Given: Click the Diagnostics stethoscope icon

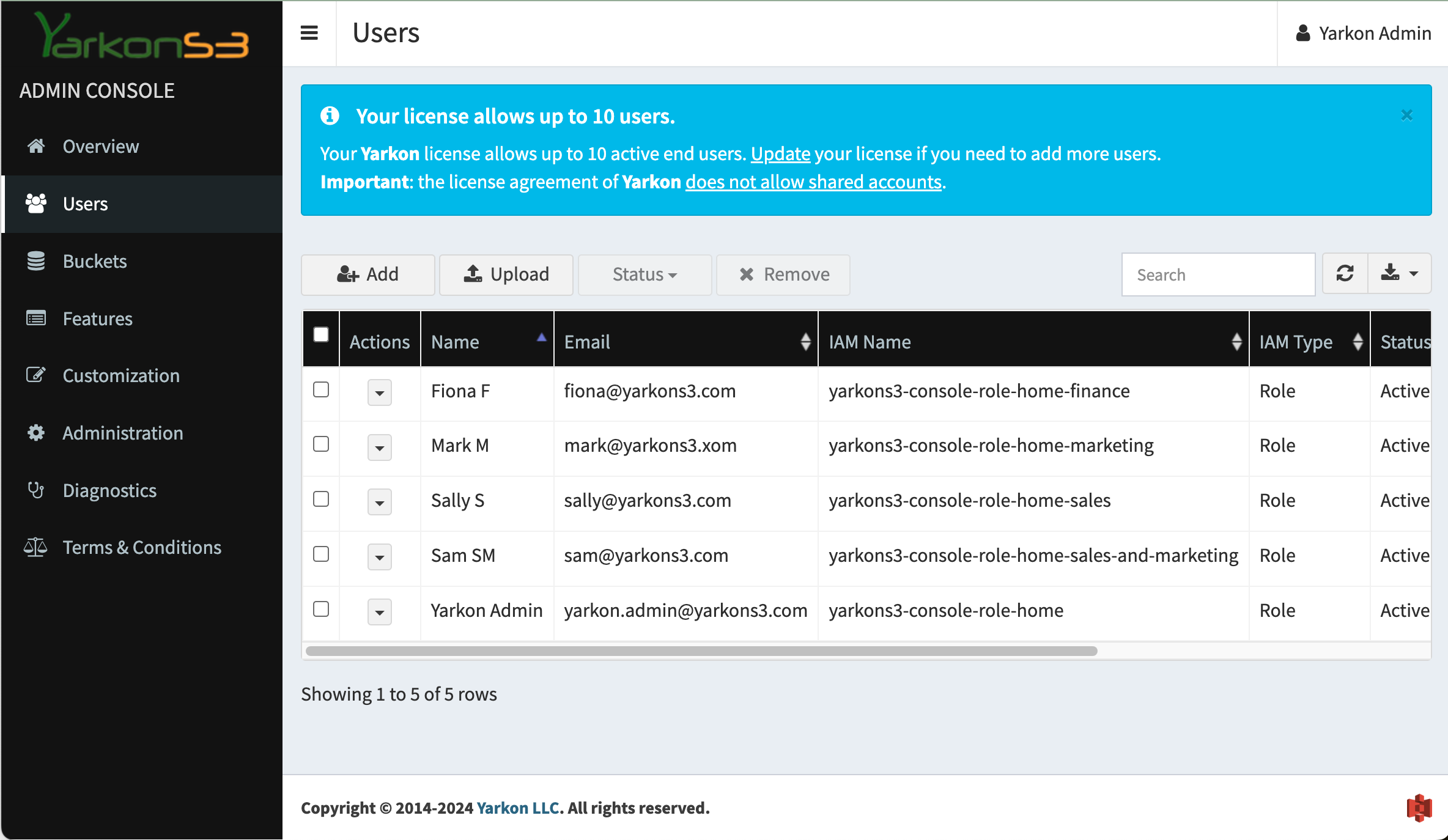Looking at the screenshot, I should (x=36, y=490).
